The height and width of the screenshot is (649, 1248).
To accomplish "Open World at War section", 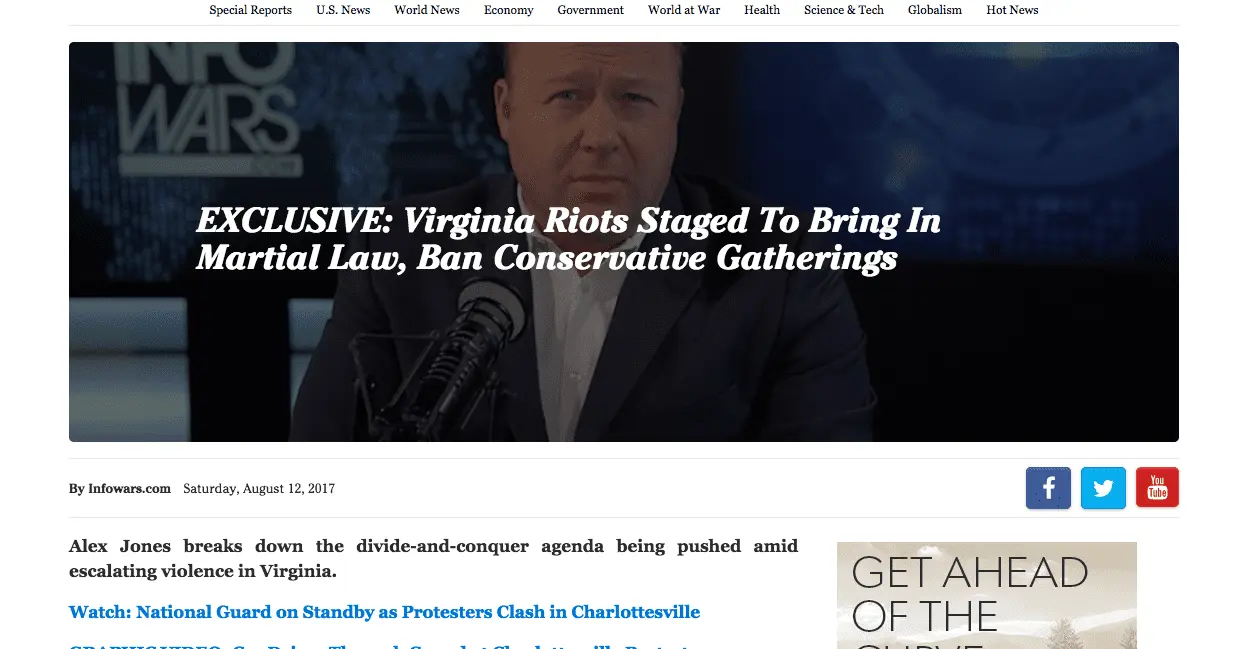I will pos(684,10).
